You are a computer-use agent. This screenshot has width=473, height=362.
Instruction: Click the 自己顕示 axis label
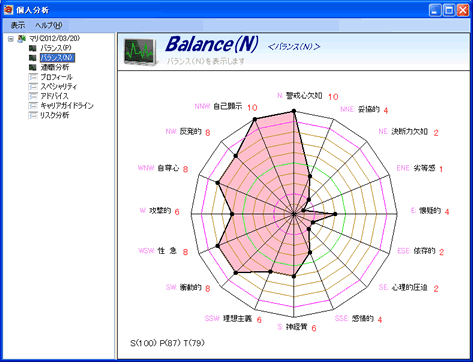pos(228,107)
